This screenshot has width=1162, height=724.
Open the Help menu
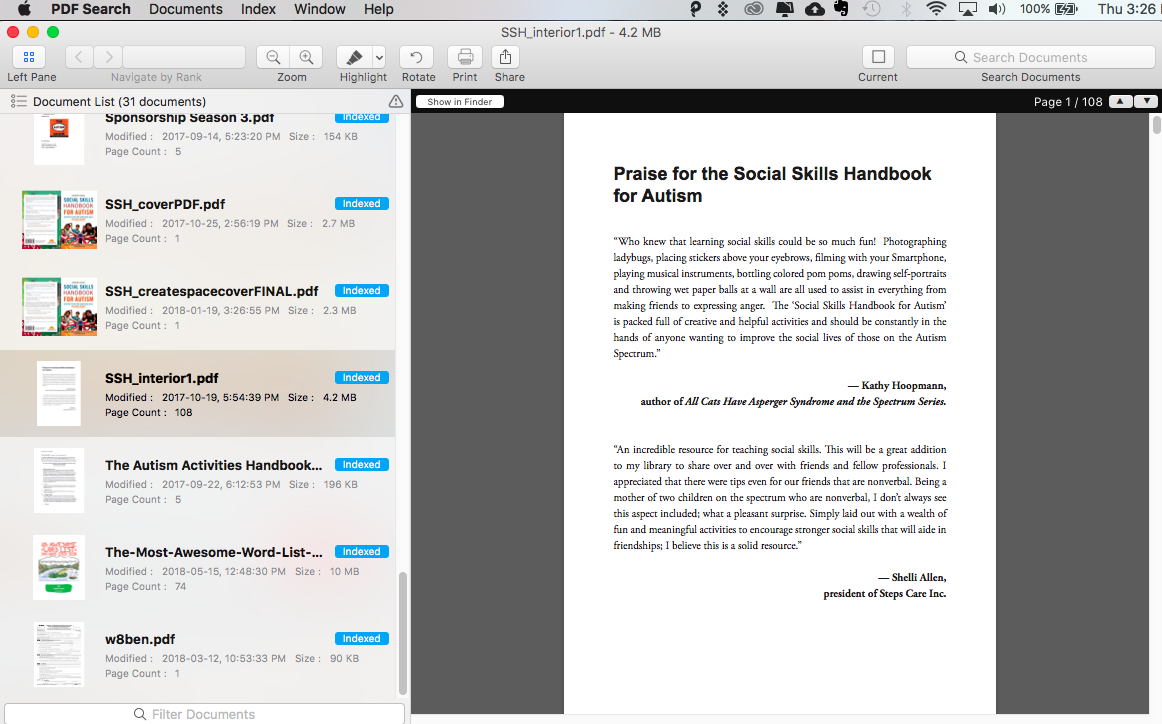379,9
